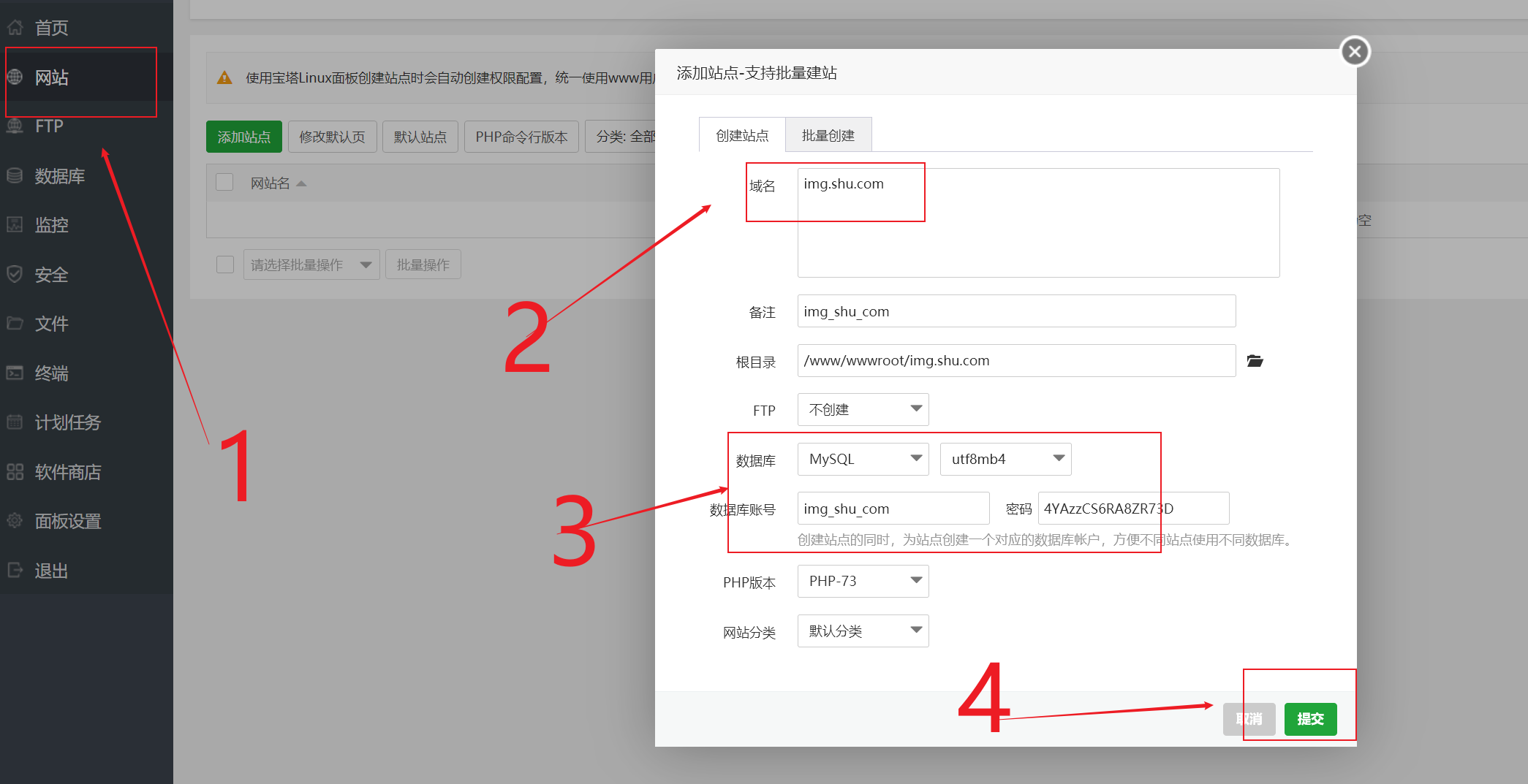Click the 根目录 path field
Image resolution: width=1528 pixels, height=784 pixels.
click(x=1017, y=360)
